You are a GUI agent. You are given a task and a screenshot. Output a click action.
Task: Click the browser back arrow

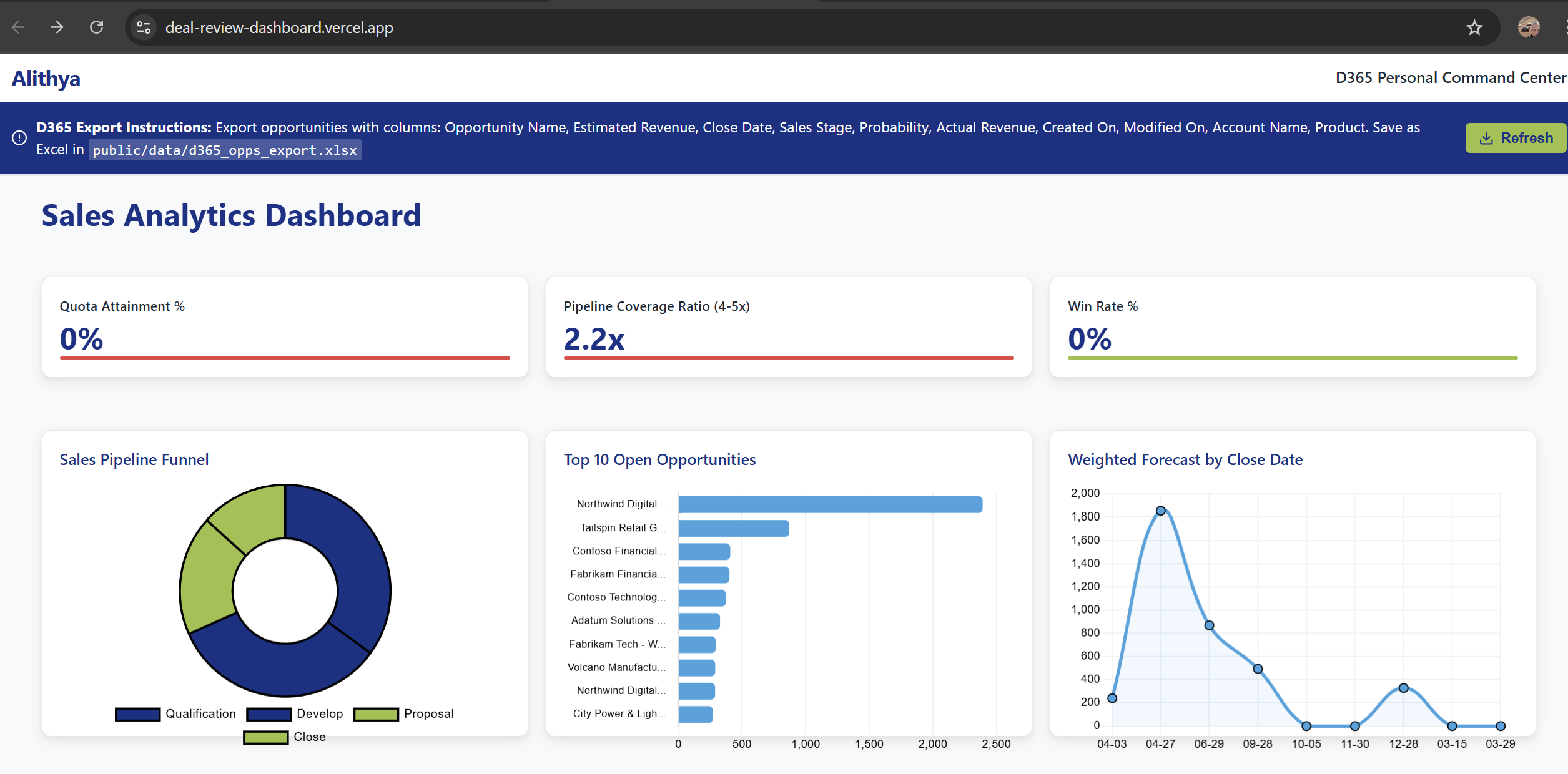pyautogui.click(x=18, y=27)
